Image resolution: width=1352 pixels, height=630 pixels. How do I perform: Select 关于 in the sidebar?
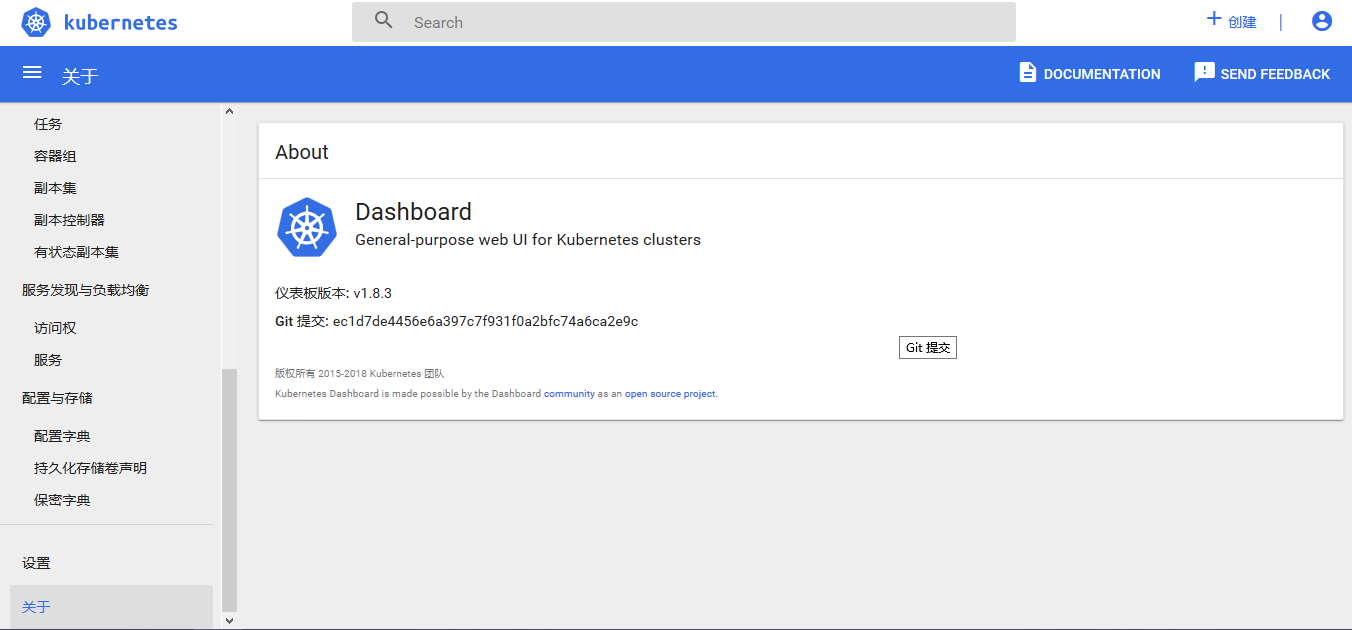[x=37, y=607]
